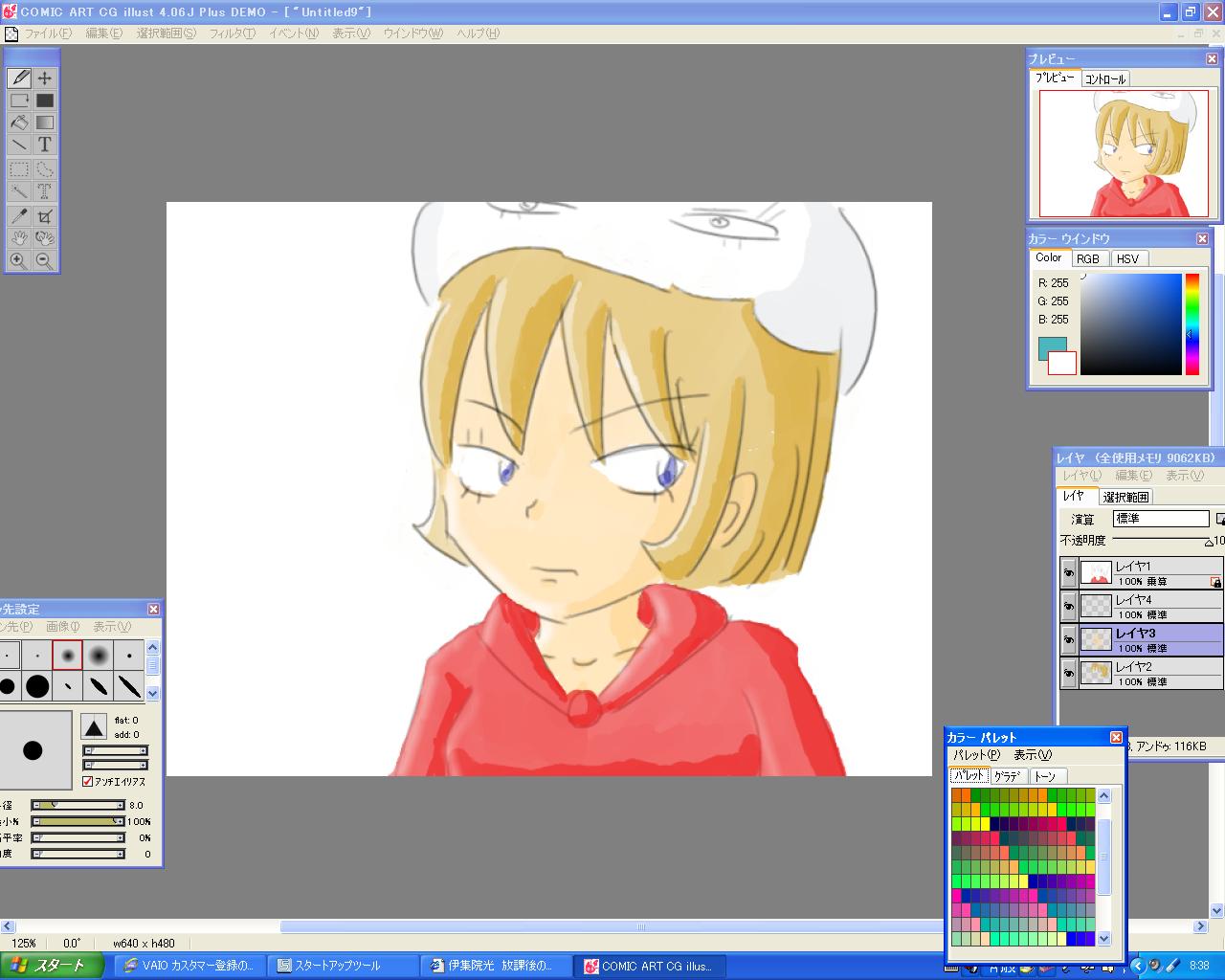The image size is (1225, 980).
Task: Switch to the トーン tab in palette
Action: coord(1046,776)
